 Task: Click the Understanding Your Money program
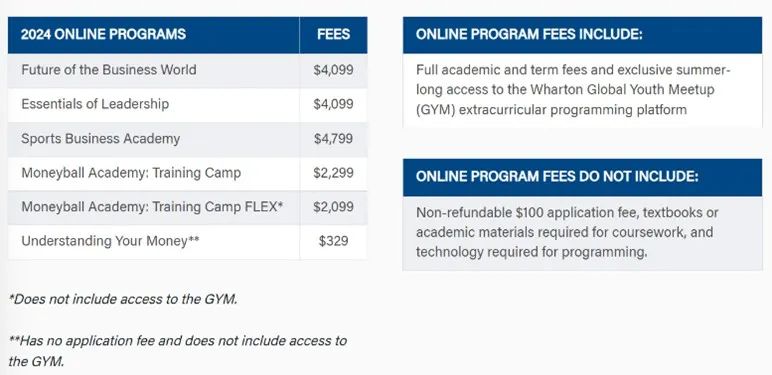click(110, 241)
